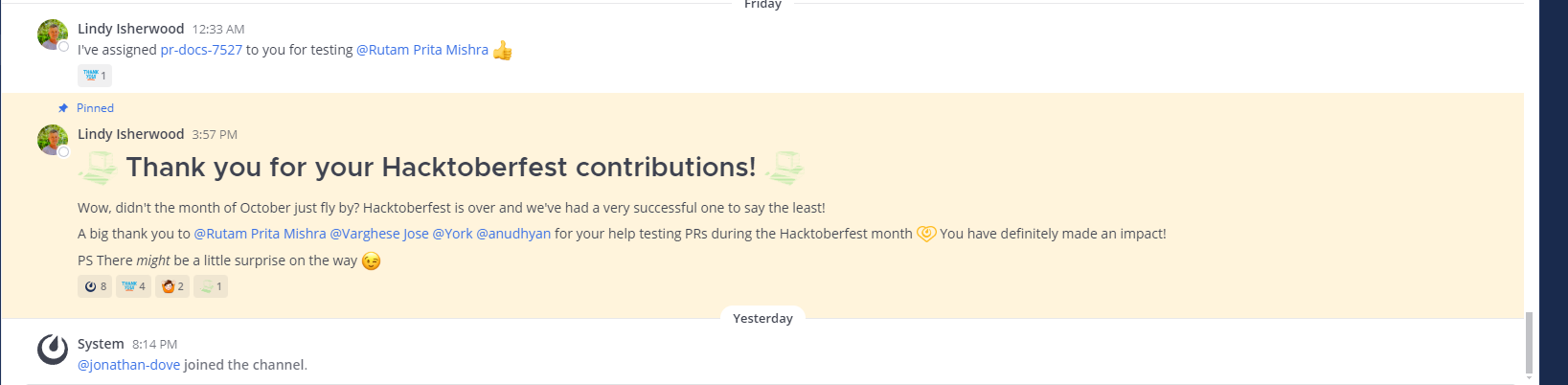This screenshot has width=1568, height=385.
Task: Click Lindy Isherwood's avatar on the 12:33 AM message
Action: (x=53, y=34)
